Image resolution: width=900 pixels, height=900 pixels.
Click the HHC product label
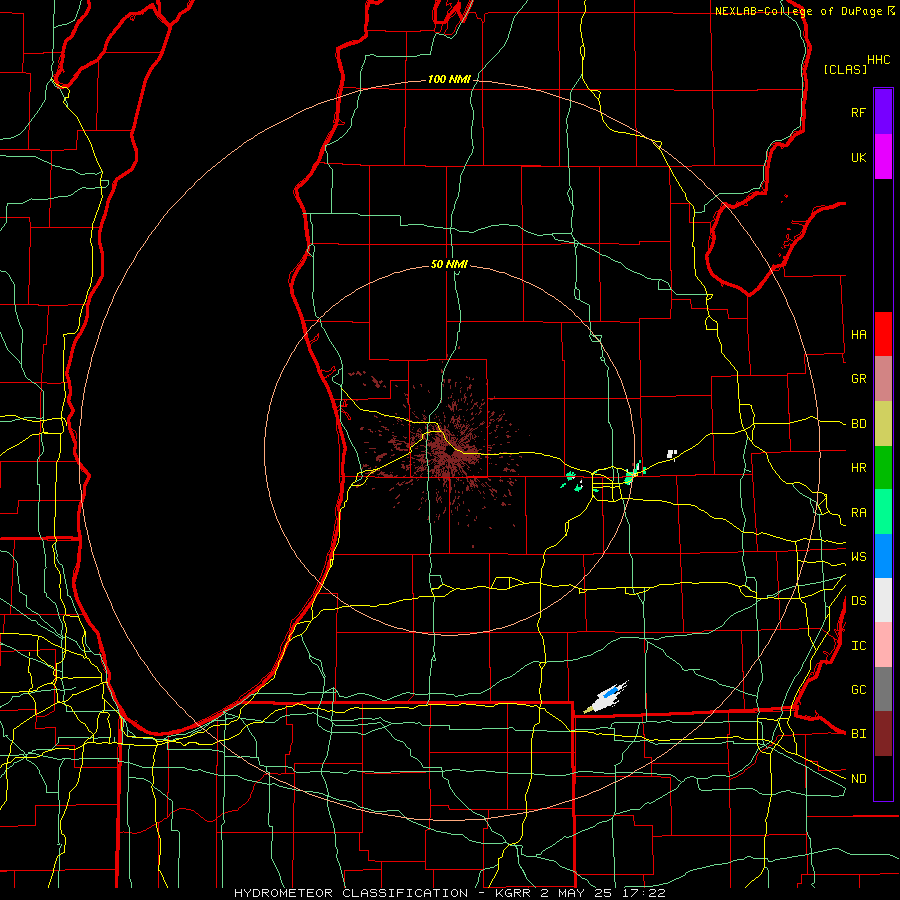(x=878, y=60)
